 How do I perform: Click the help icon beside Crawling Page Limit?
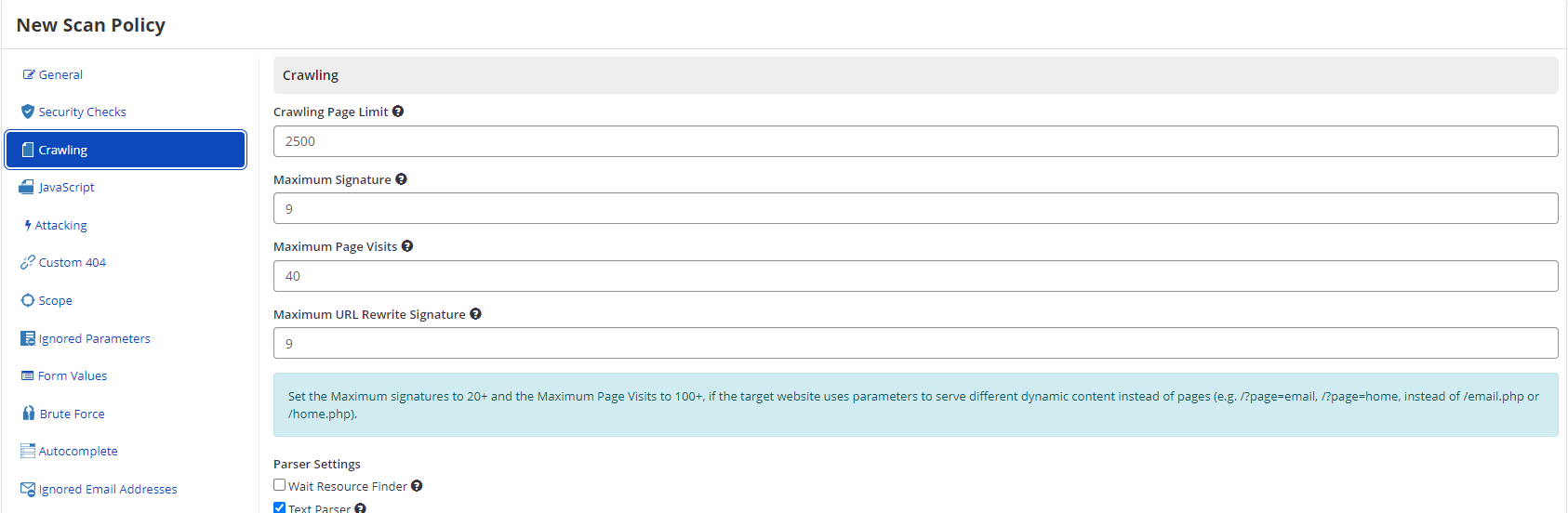398,112
